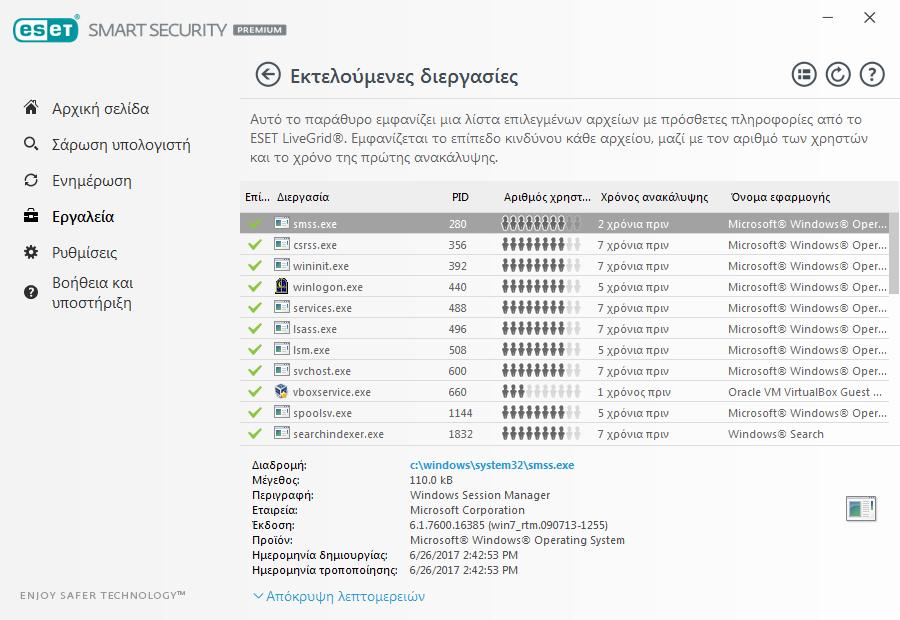The height and width of the screenshot is (620, 900).
Task: Open Ενημέρωση section
Action: [x=92, y=181]
